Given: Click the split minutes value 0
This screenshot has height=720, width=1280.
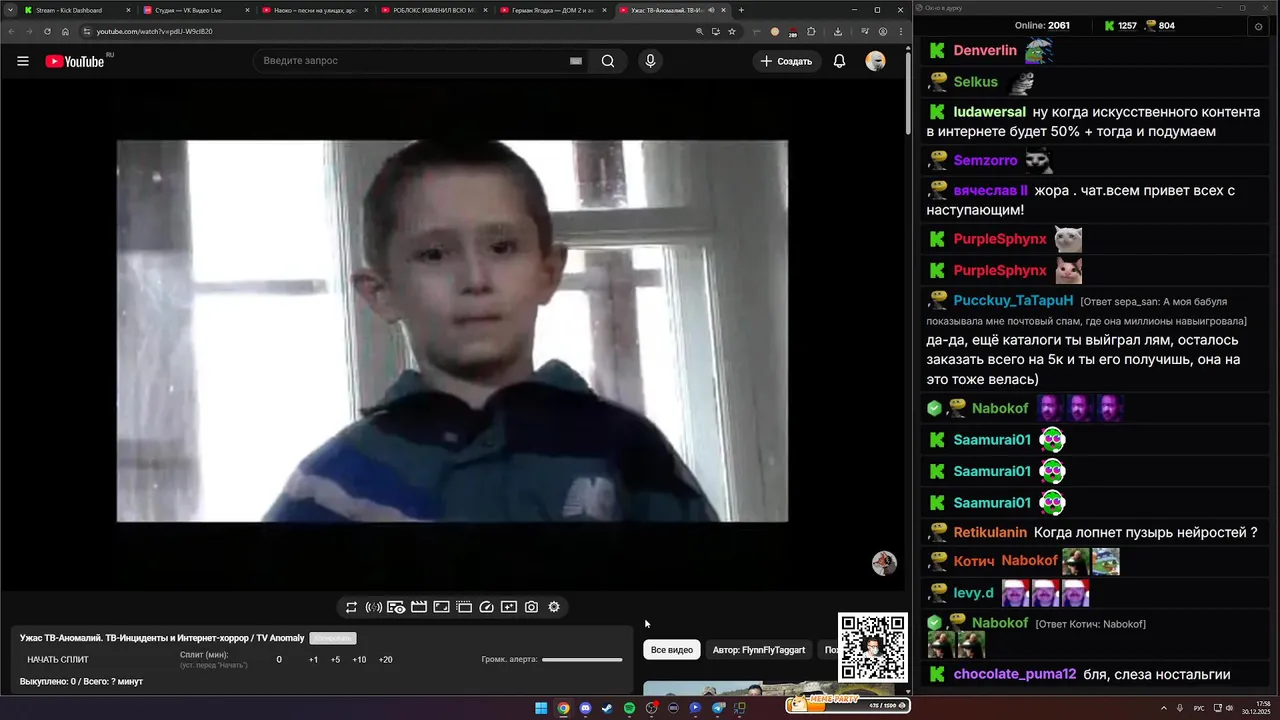Looking at the screenshot, I should [279, 660].
